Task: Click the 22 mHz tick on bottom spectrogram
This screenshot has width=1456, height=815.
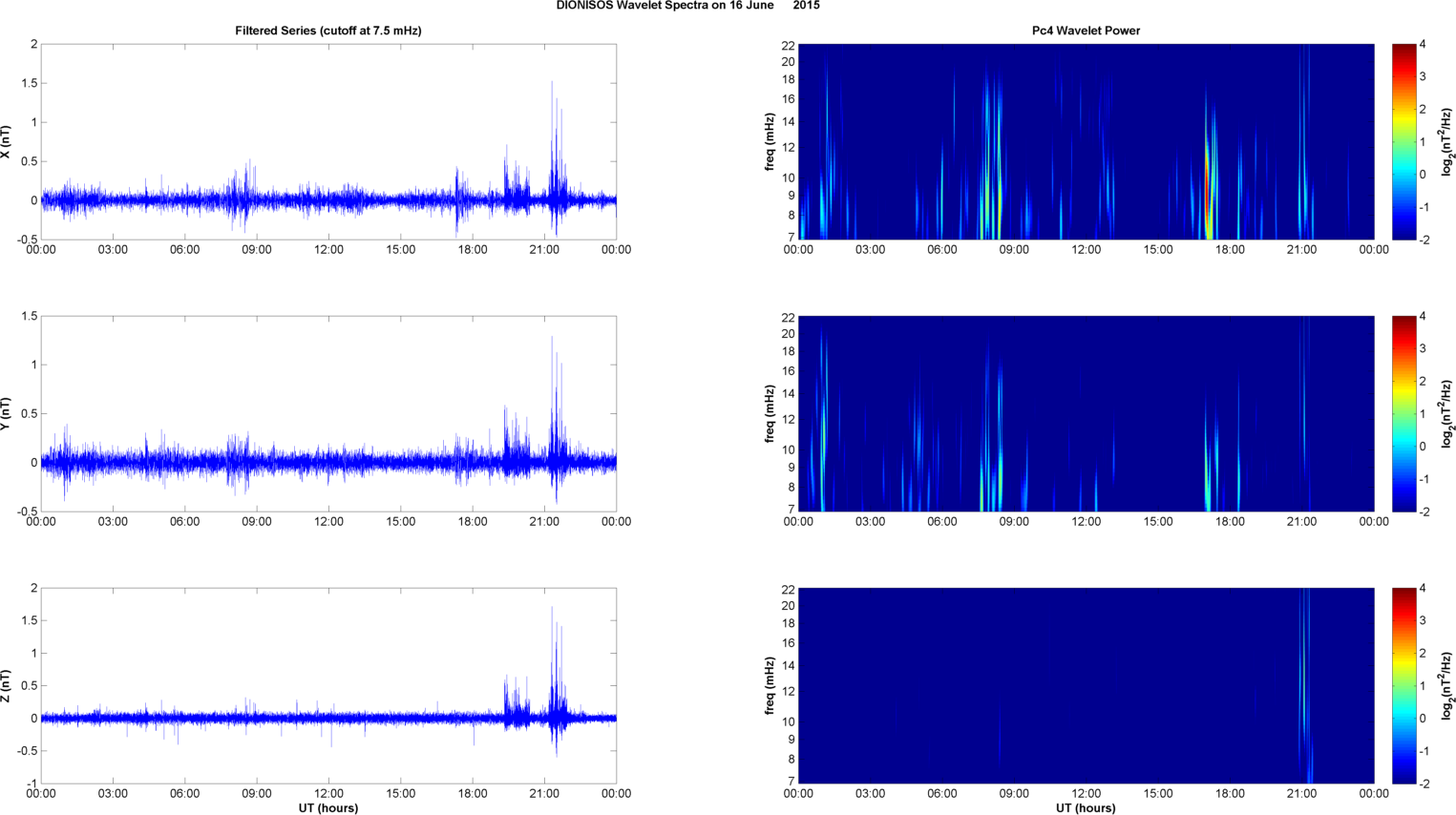Action: click(x=789, y=590)
